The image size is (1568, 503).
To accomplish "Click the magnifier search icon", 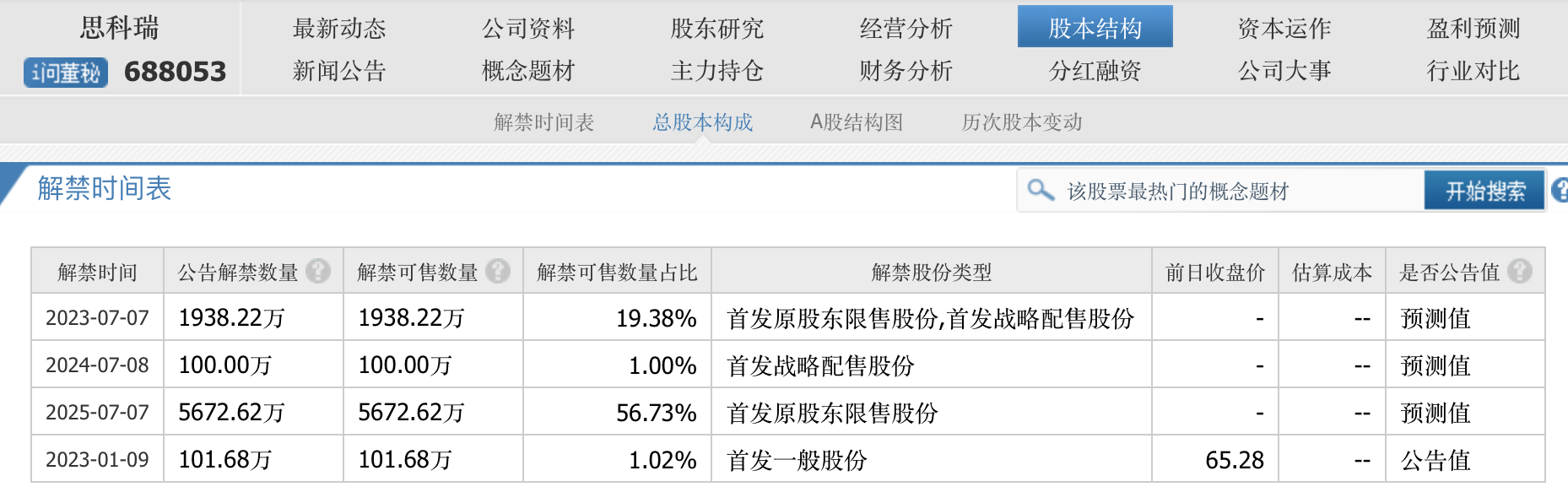I will [1041, 190].
